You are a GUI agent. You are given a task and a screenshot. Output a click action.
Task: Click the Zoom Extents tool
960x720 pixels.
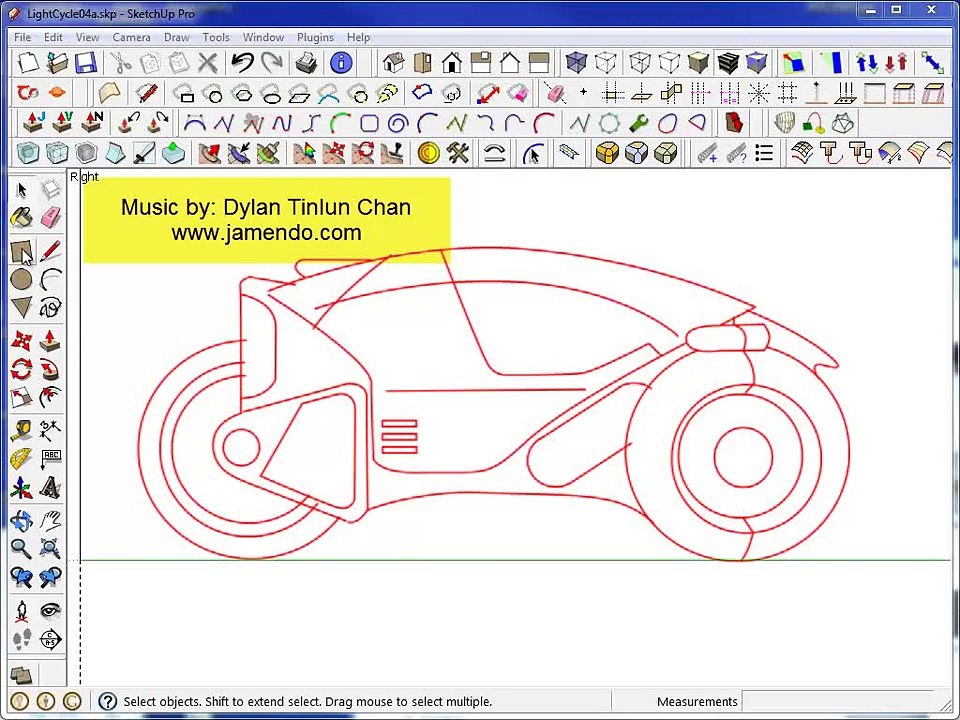(51, 549)
